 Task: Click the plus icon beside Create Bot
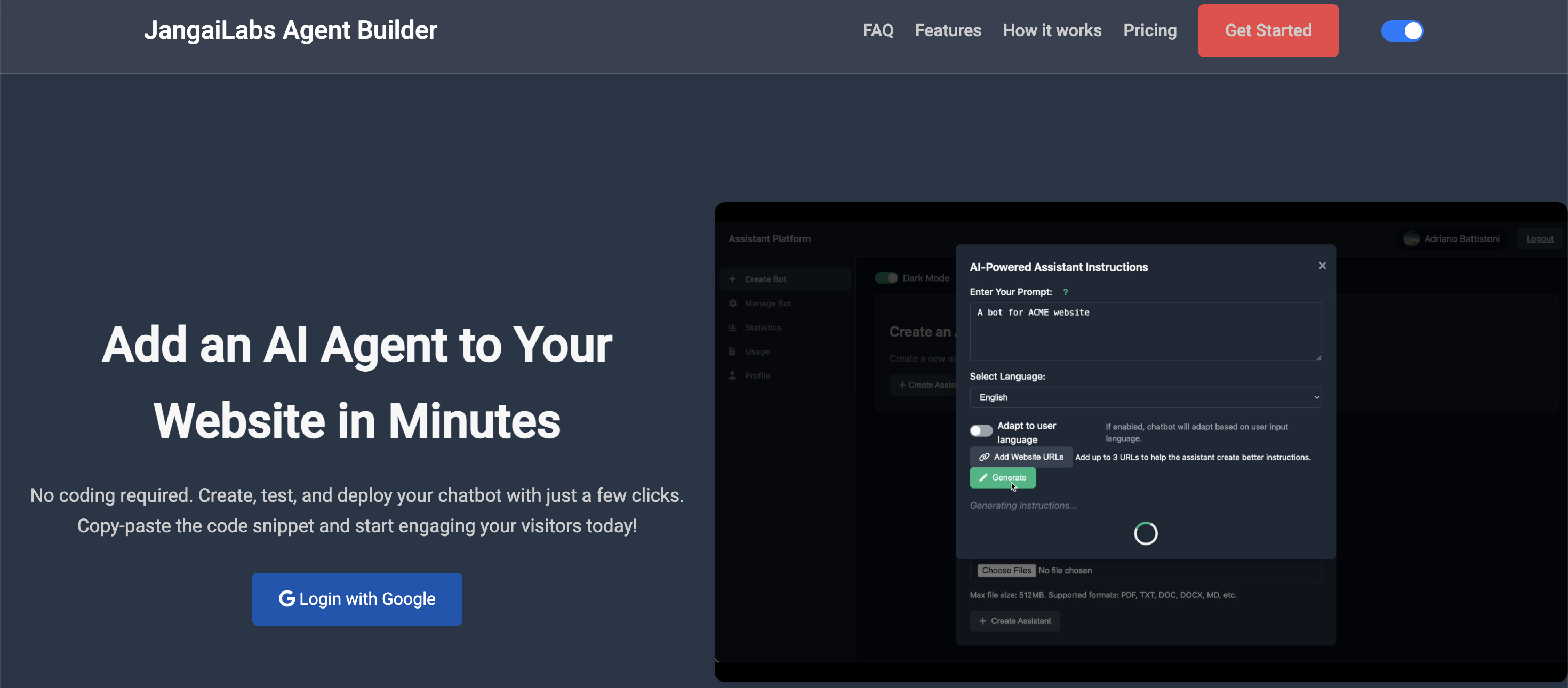tap(732, 279)
